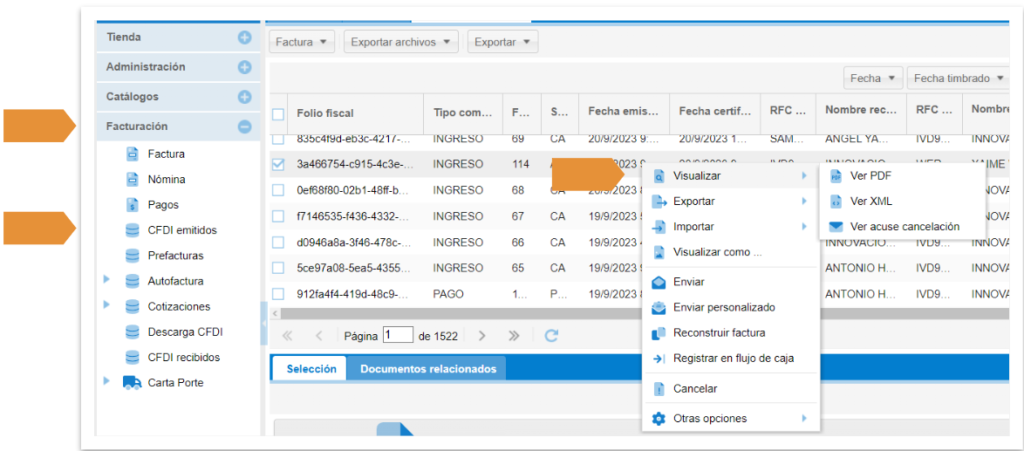Open the Visualizar context menu item
Viewport: 1024px width, 451px height.
[x=730, y=176]
